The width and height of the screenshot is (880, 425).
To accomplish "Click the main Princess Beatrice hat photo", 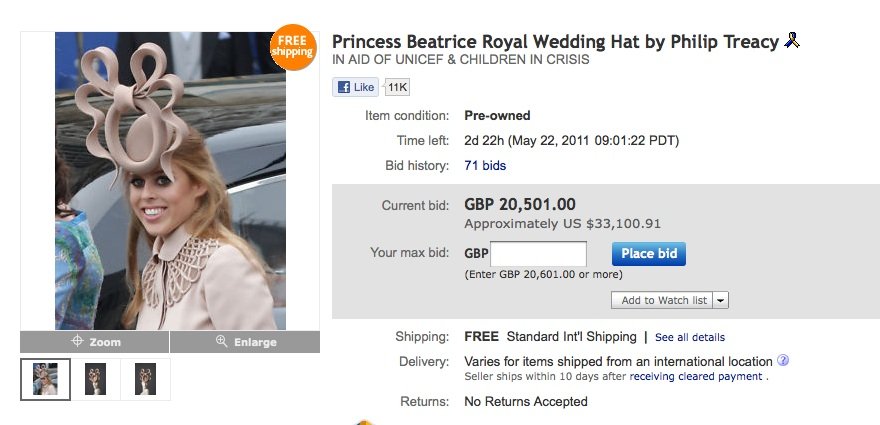I will point(170,180).
